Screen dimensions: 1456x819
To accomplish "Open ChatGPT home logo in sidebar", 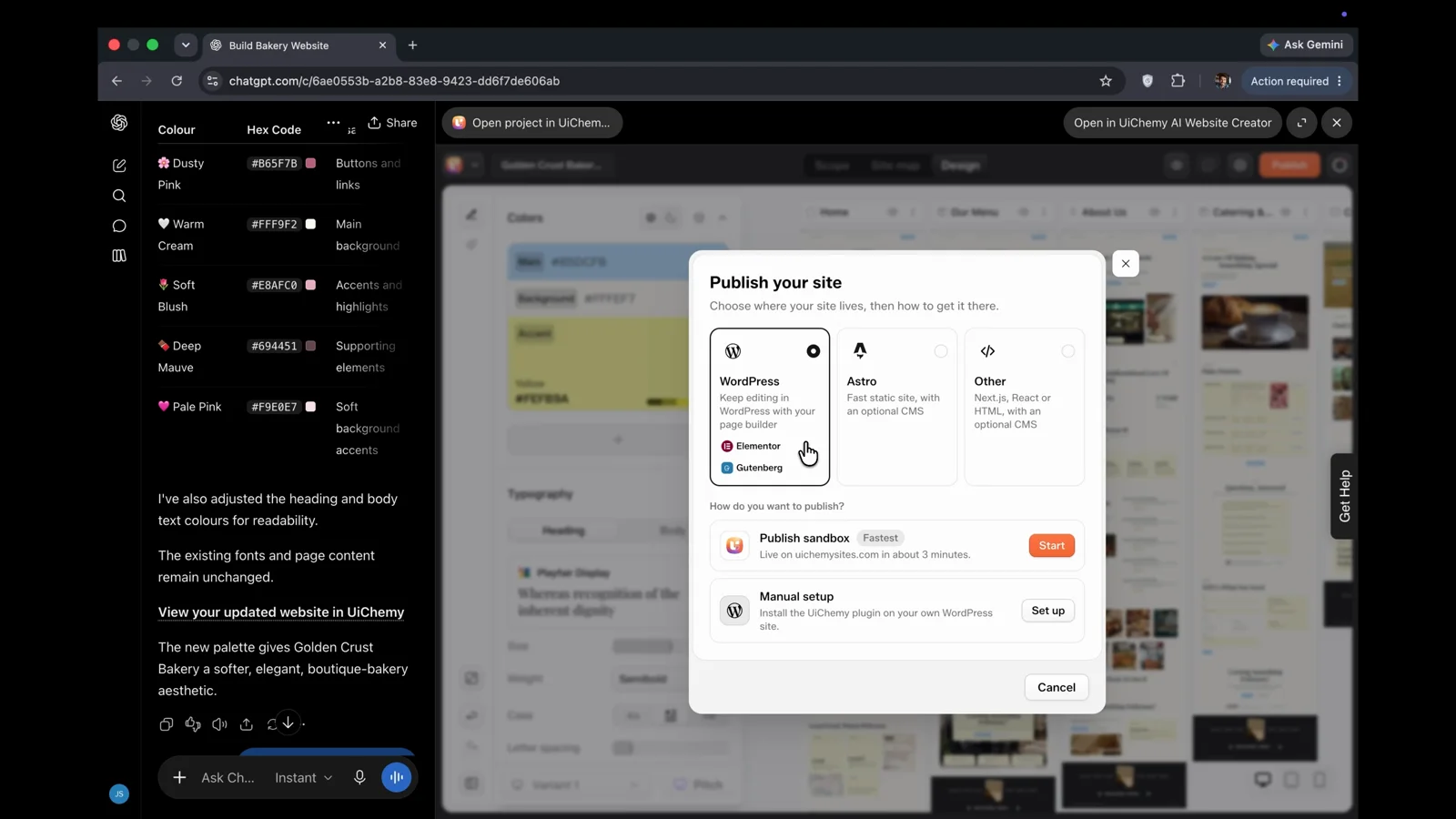I will click(119, 123).
